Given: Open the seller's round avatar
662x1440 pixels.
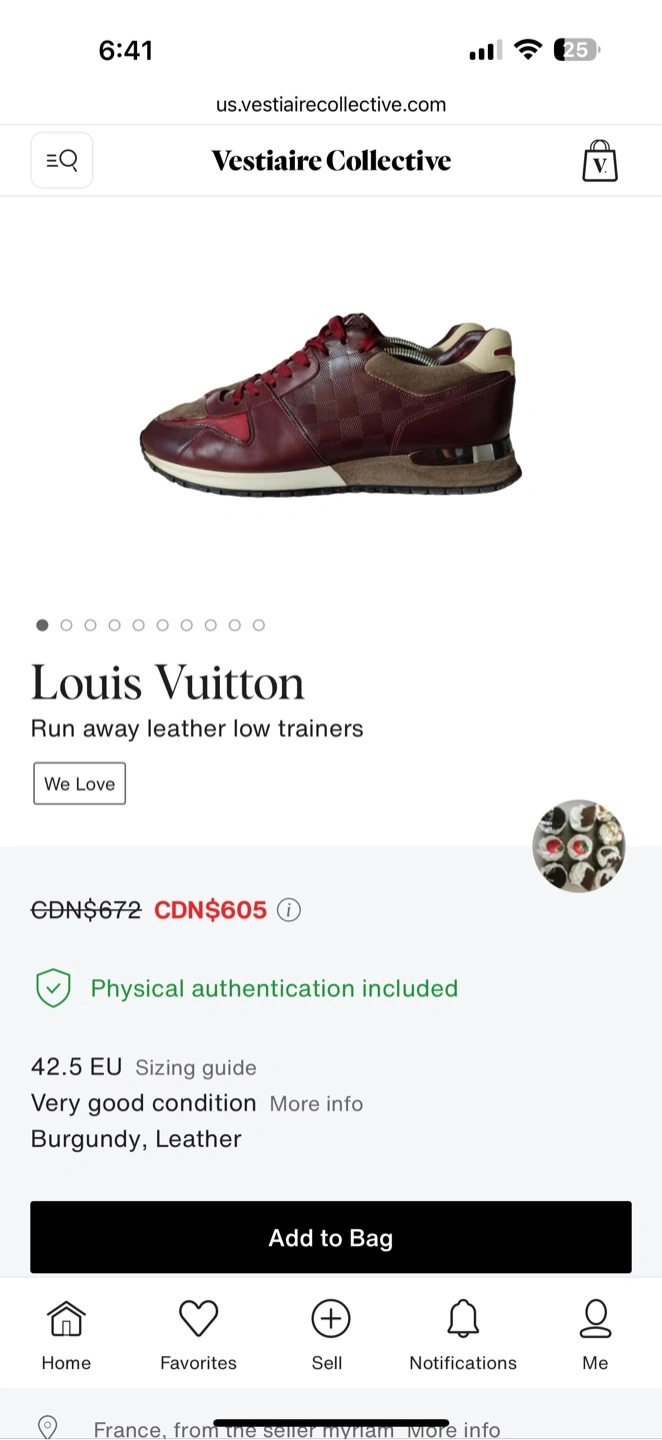Looking at the screenshot, I should tap(578, 846).
